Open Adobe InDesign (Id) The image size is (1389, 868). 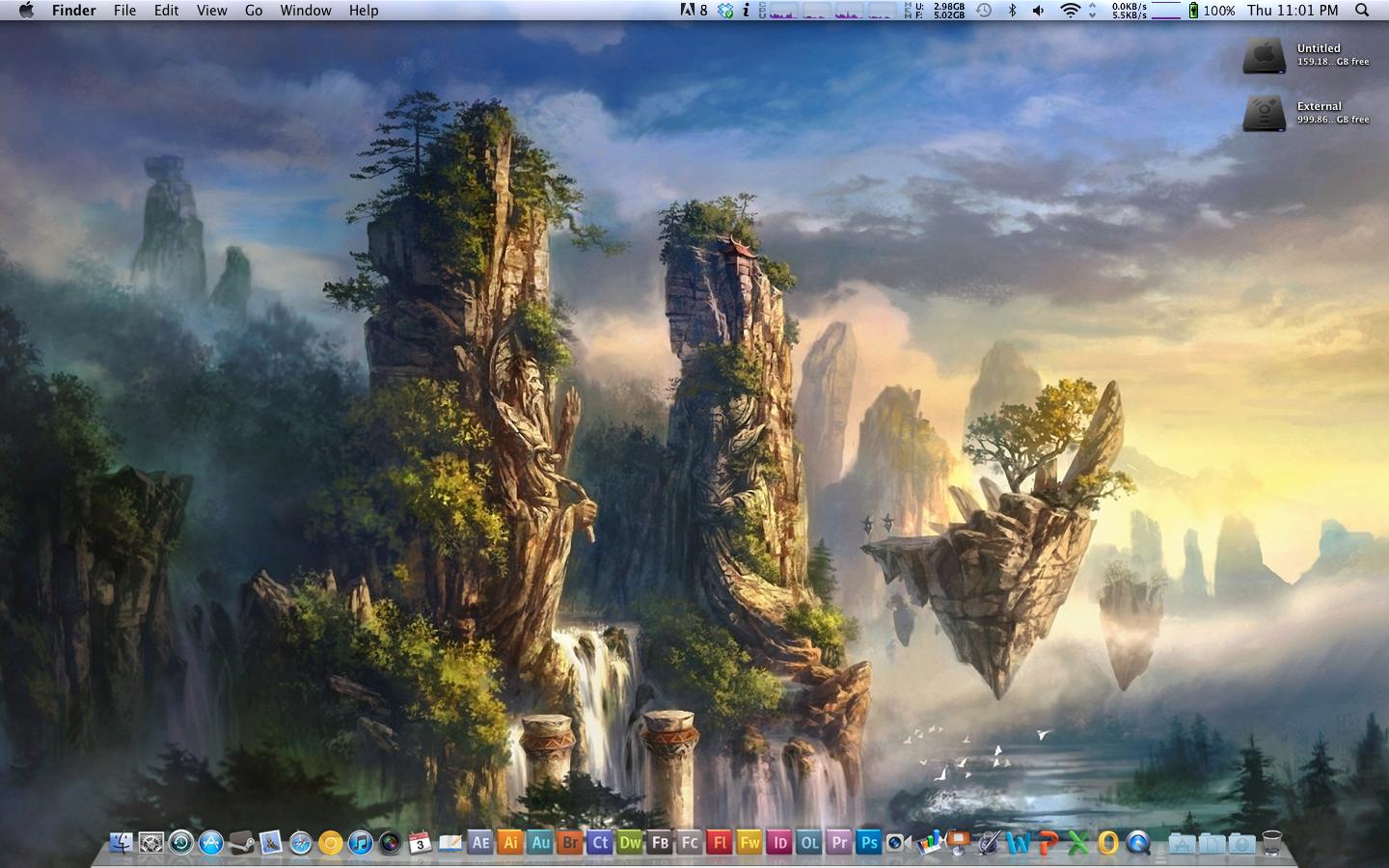click(x=779, y=843)
